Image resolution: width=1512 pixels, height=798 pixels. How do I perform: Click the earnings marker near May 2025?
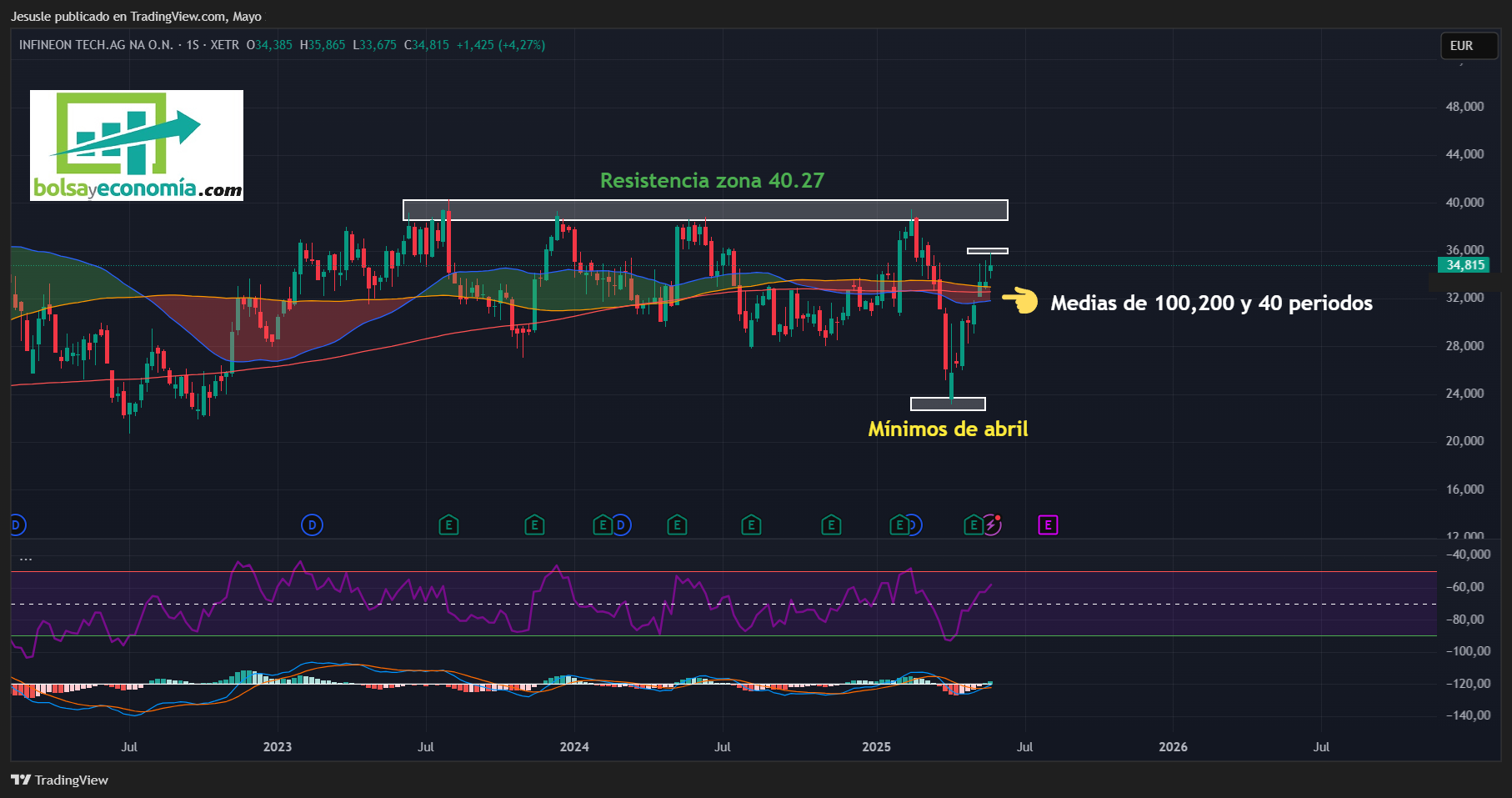coord(973,525)
